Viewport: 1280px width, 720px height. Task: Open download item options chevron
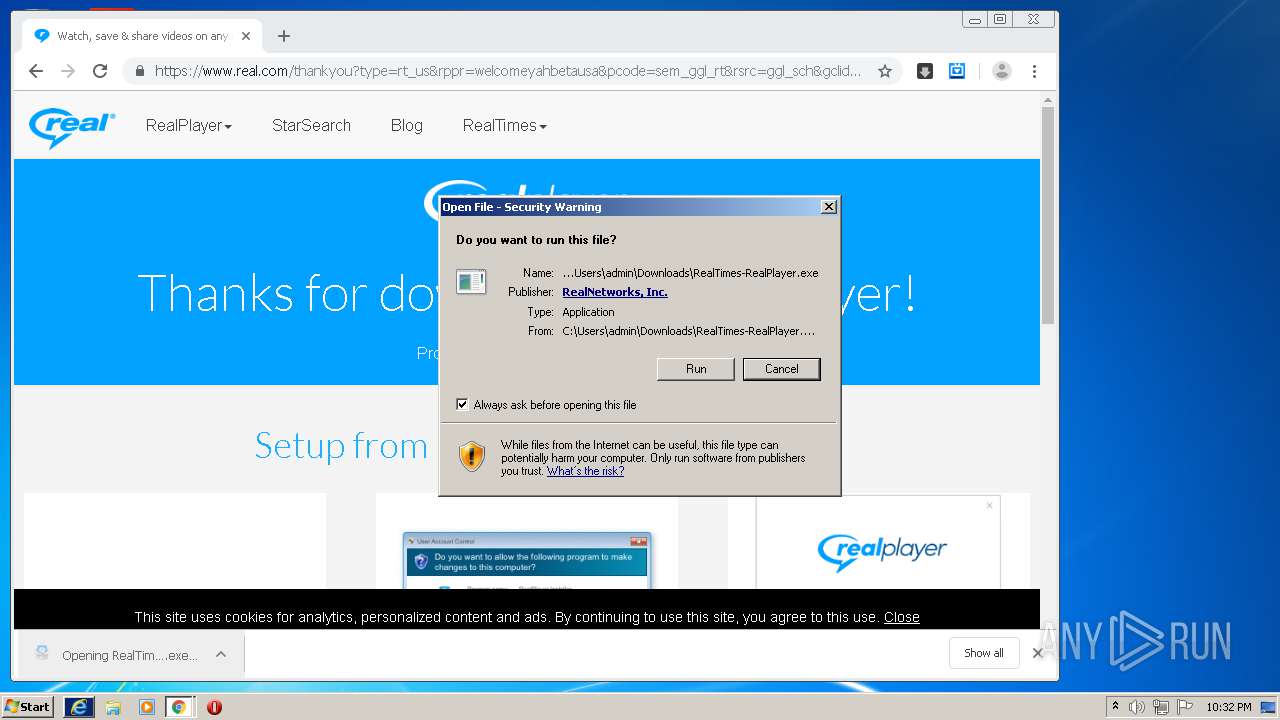click(x=221, y=654)
